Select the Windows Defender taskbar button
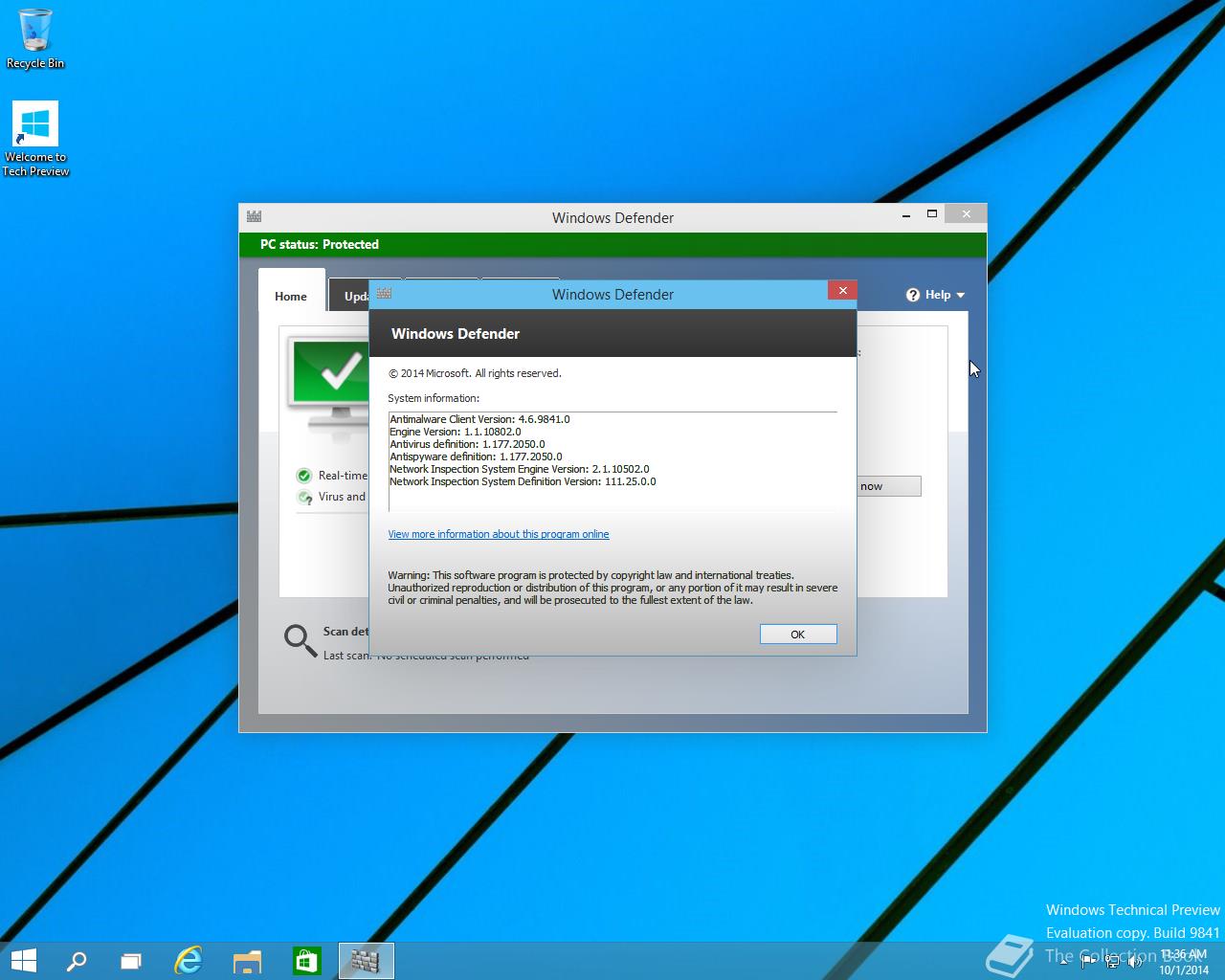Screen dimensions: 1225x980 point(366,961)
